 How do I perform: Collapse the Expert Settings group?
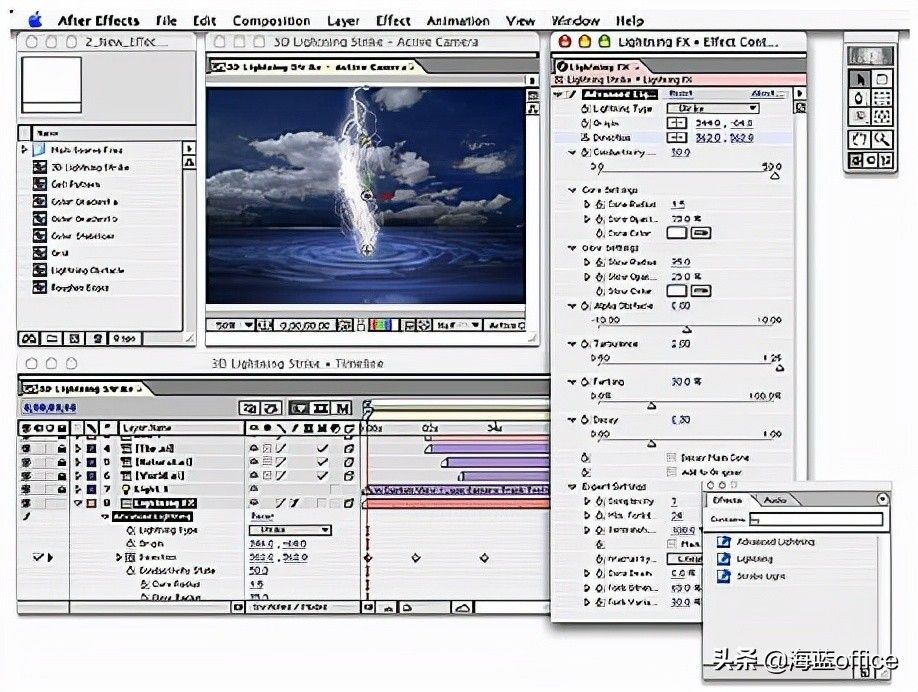tap(573, 487)
